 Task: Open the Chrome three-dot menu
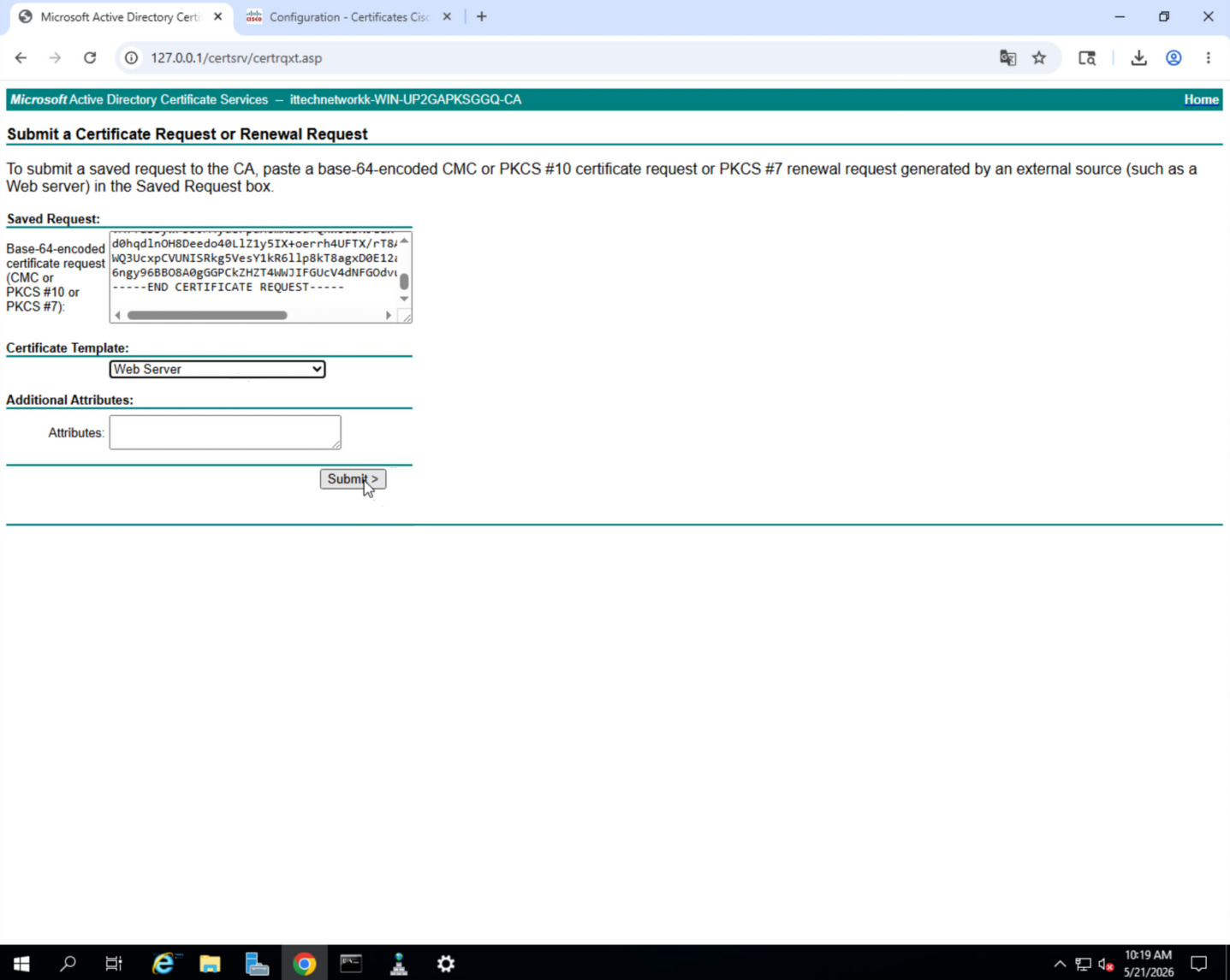tap(1209, 58)
